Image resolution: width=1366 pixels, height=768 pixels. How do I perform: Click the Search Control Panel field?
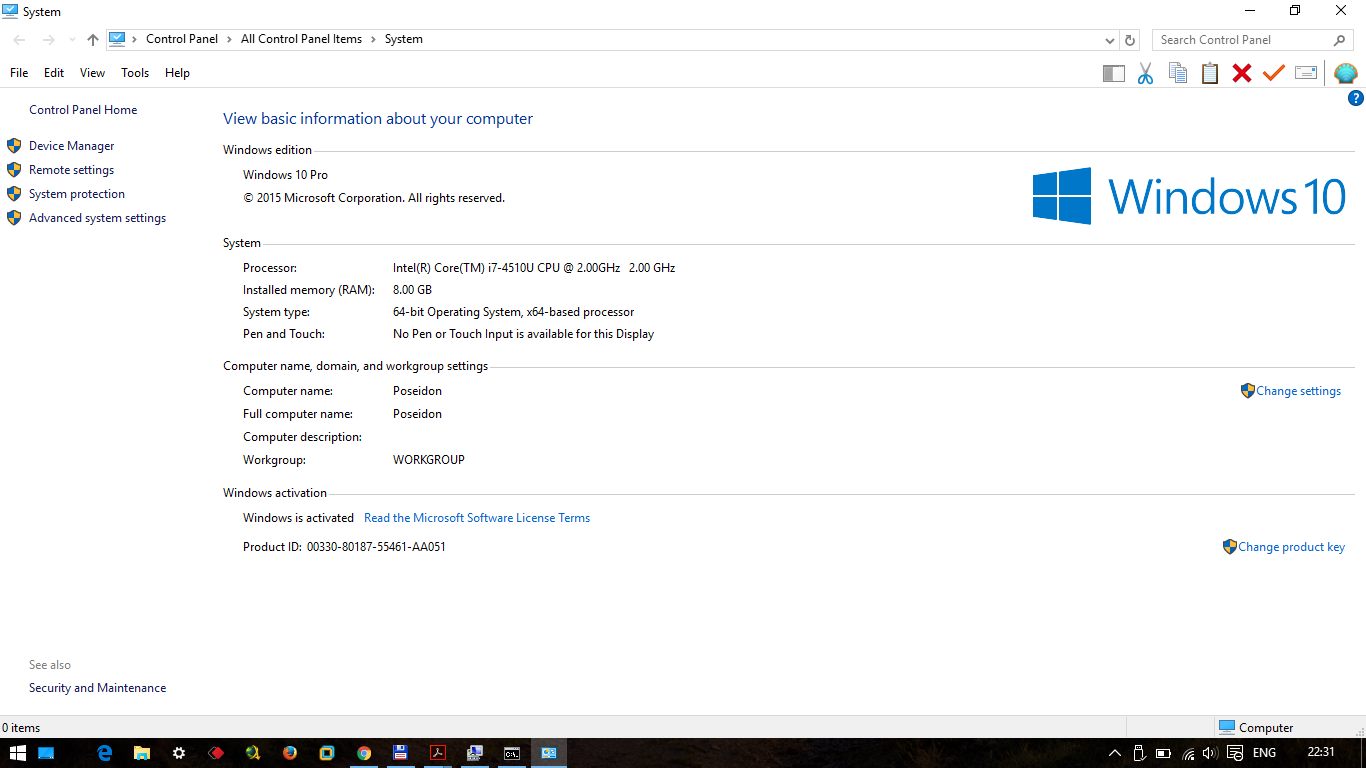pos(1240,40)
